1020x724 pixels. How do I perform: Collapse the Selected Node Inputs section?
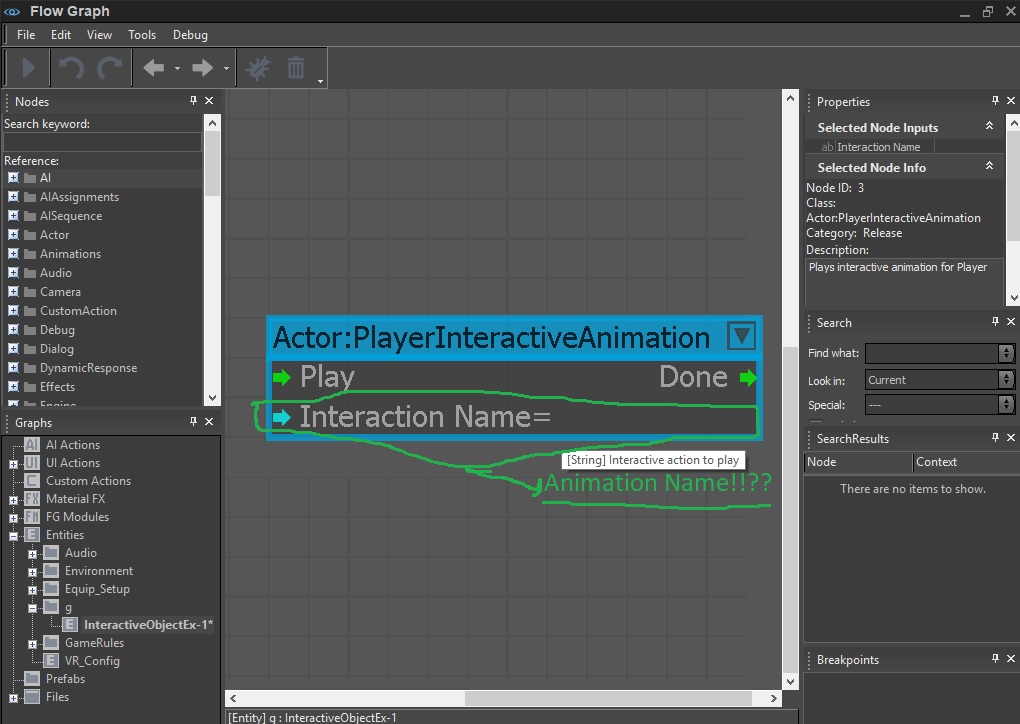click(989, 126)
